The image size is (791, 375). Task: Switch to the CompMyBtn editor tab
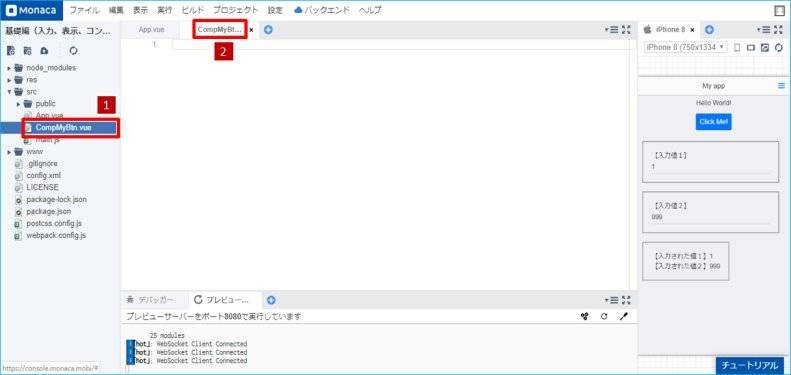click(x=220, y=30)
